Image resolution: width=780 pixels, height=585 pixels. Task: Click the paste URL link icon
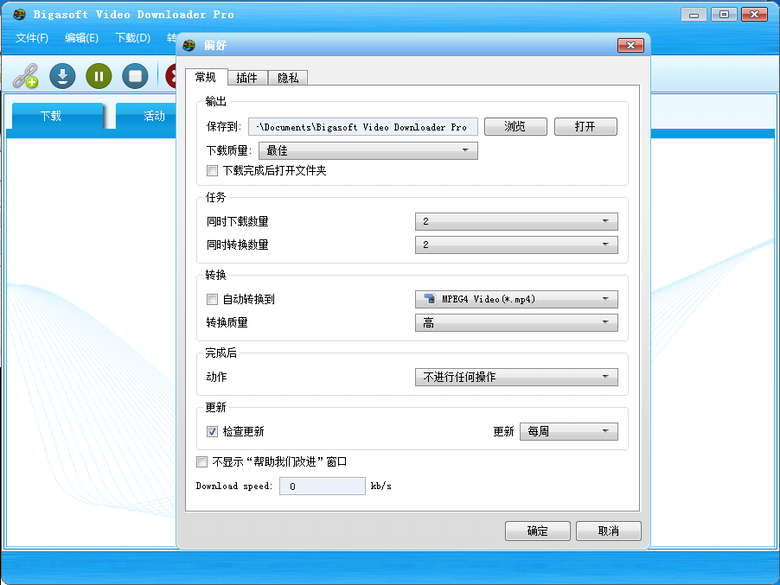25,76
